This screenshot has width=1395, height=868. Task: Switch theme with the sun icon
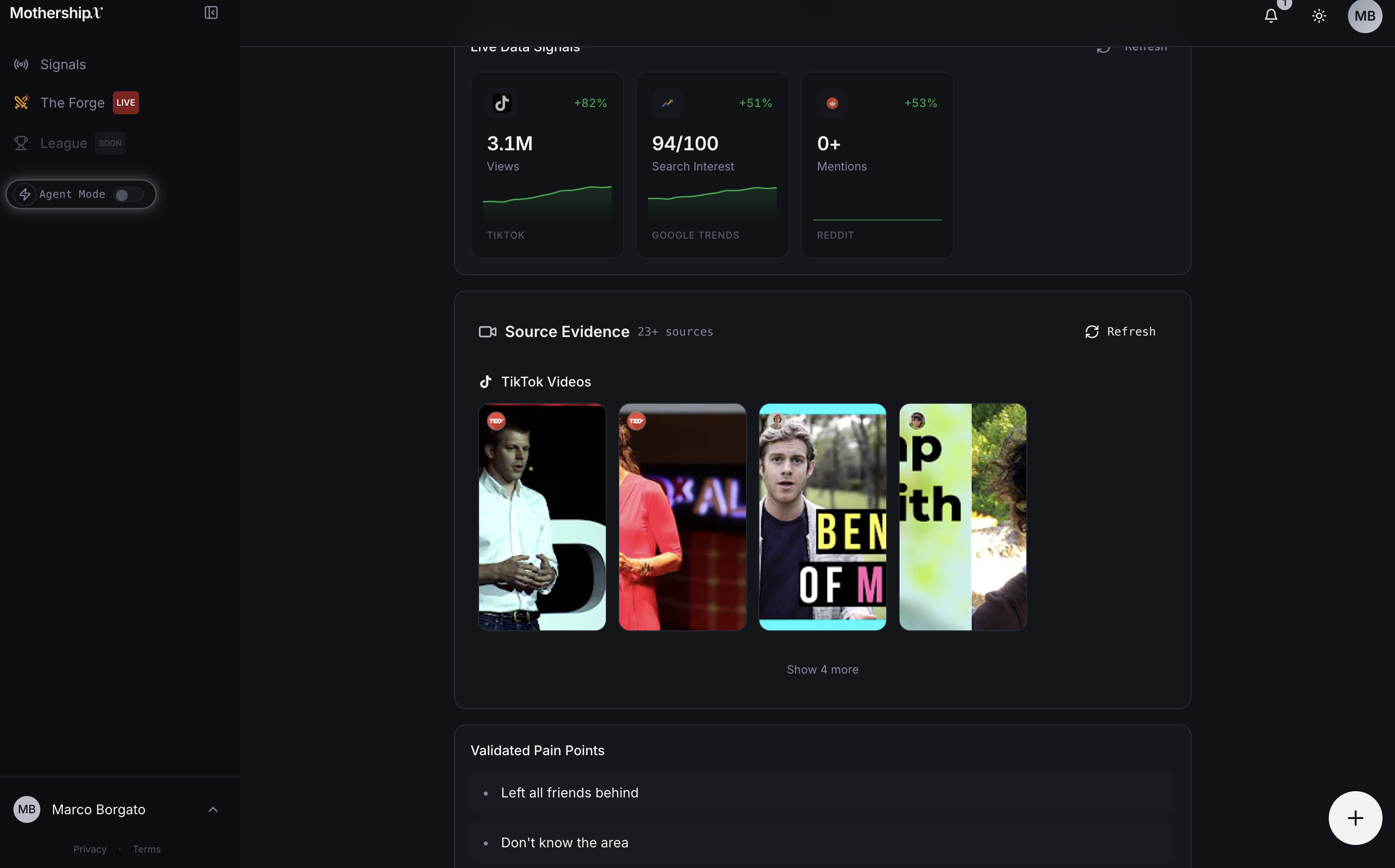point(1319,15)
